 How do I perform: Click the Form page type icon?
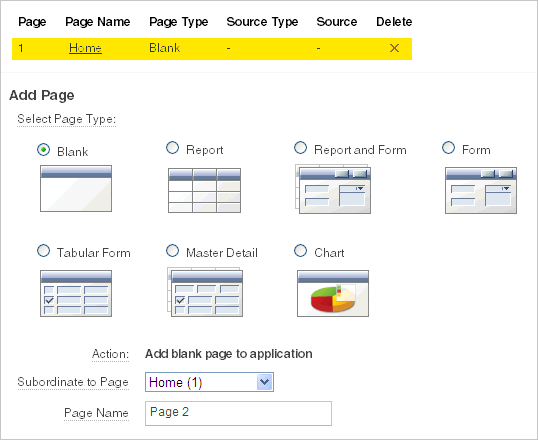(481, 190)
